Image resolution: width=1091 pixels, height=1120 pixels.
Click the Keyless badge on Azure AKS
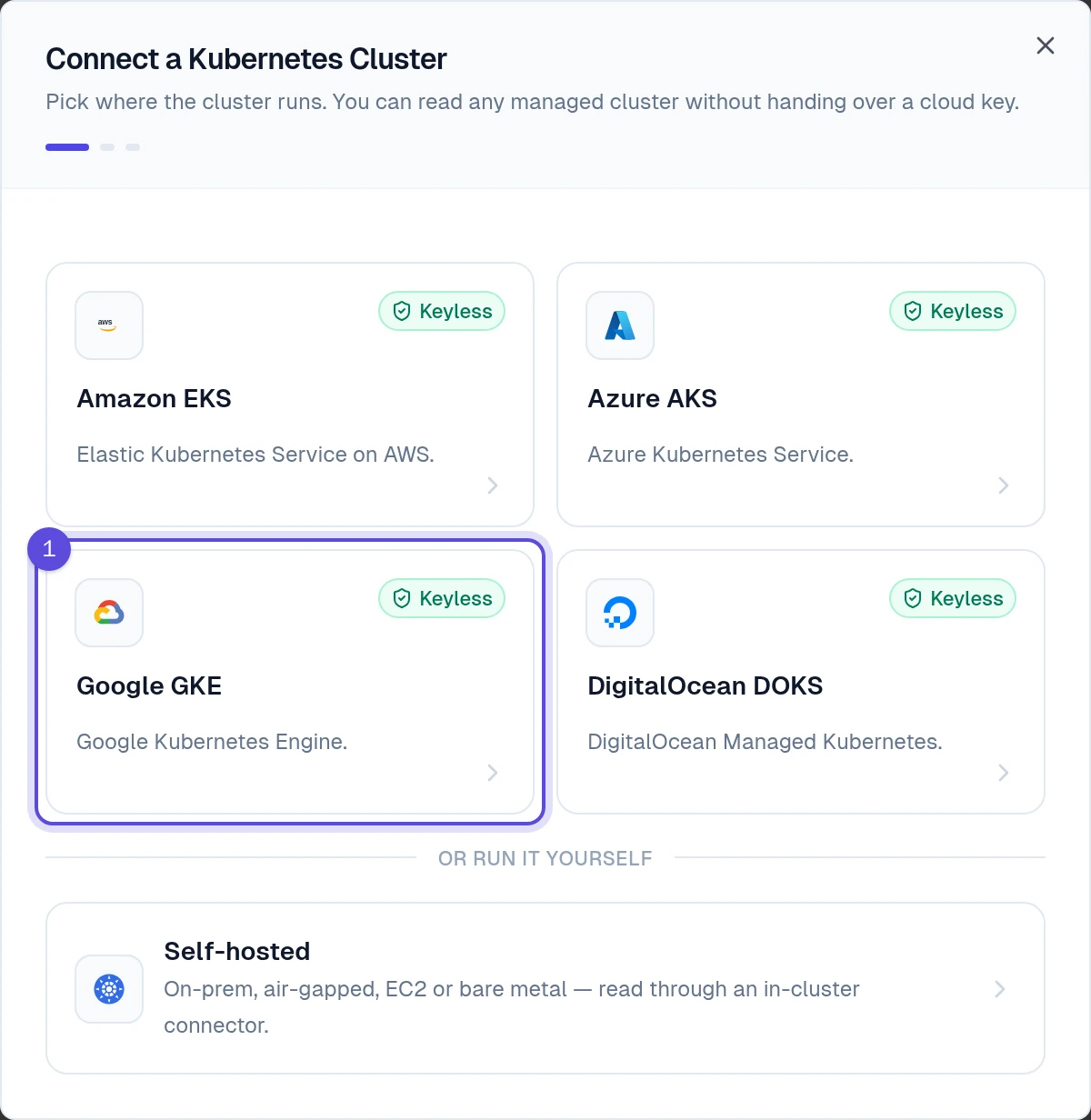[x=953, y=311]
